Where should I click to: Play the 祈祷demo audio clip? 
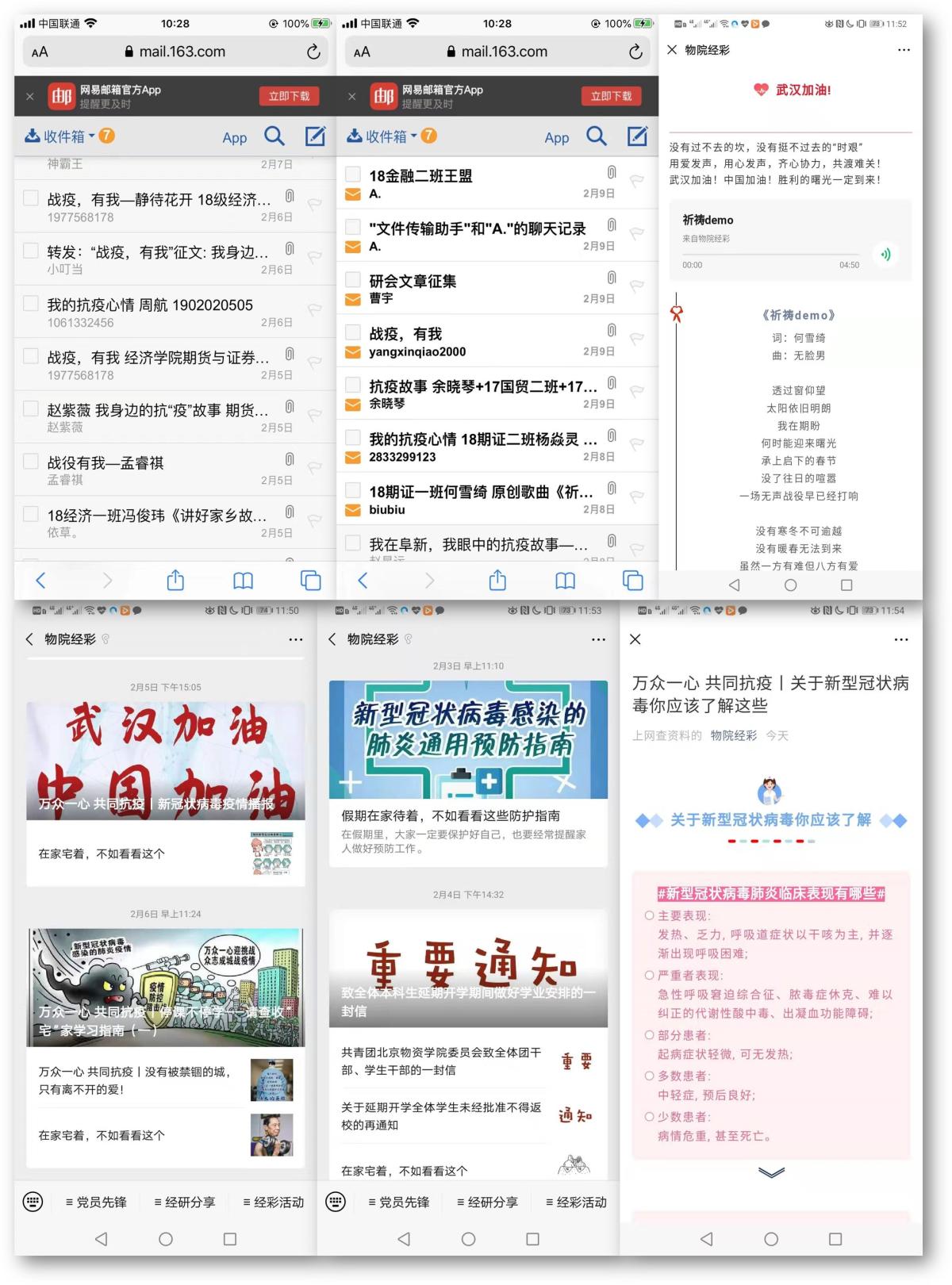[885, 255]
